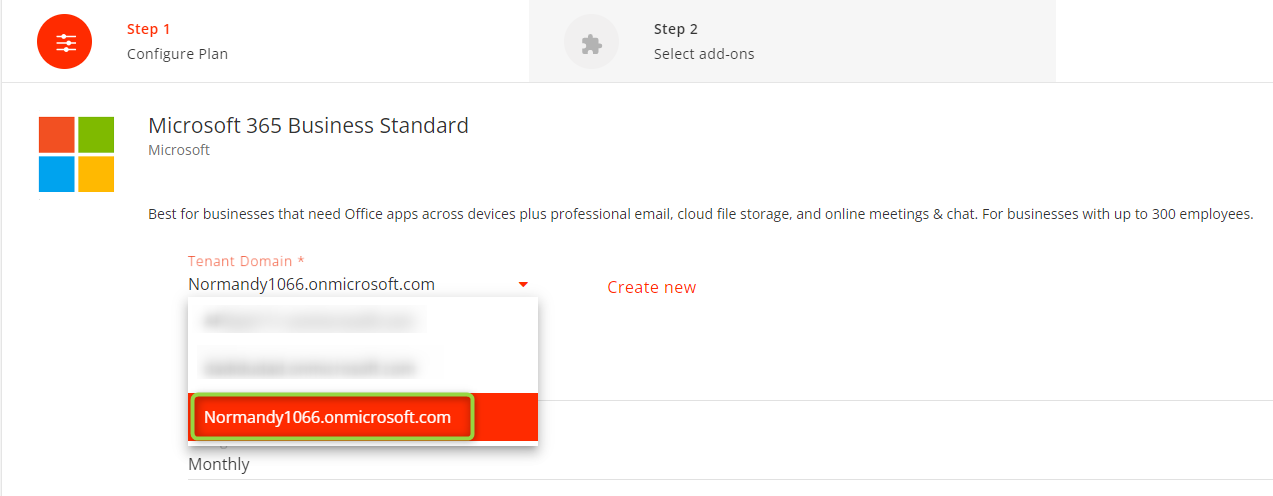Viewport: 1273px width, 496px height.
Task: Click the green square in Microsoft logo
Action: point(96,134)
